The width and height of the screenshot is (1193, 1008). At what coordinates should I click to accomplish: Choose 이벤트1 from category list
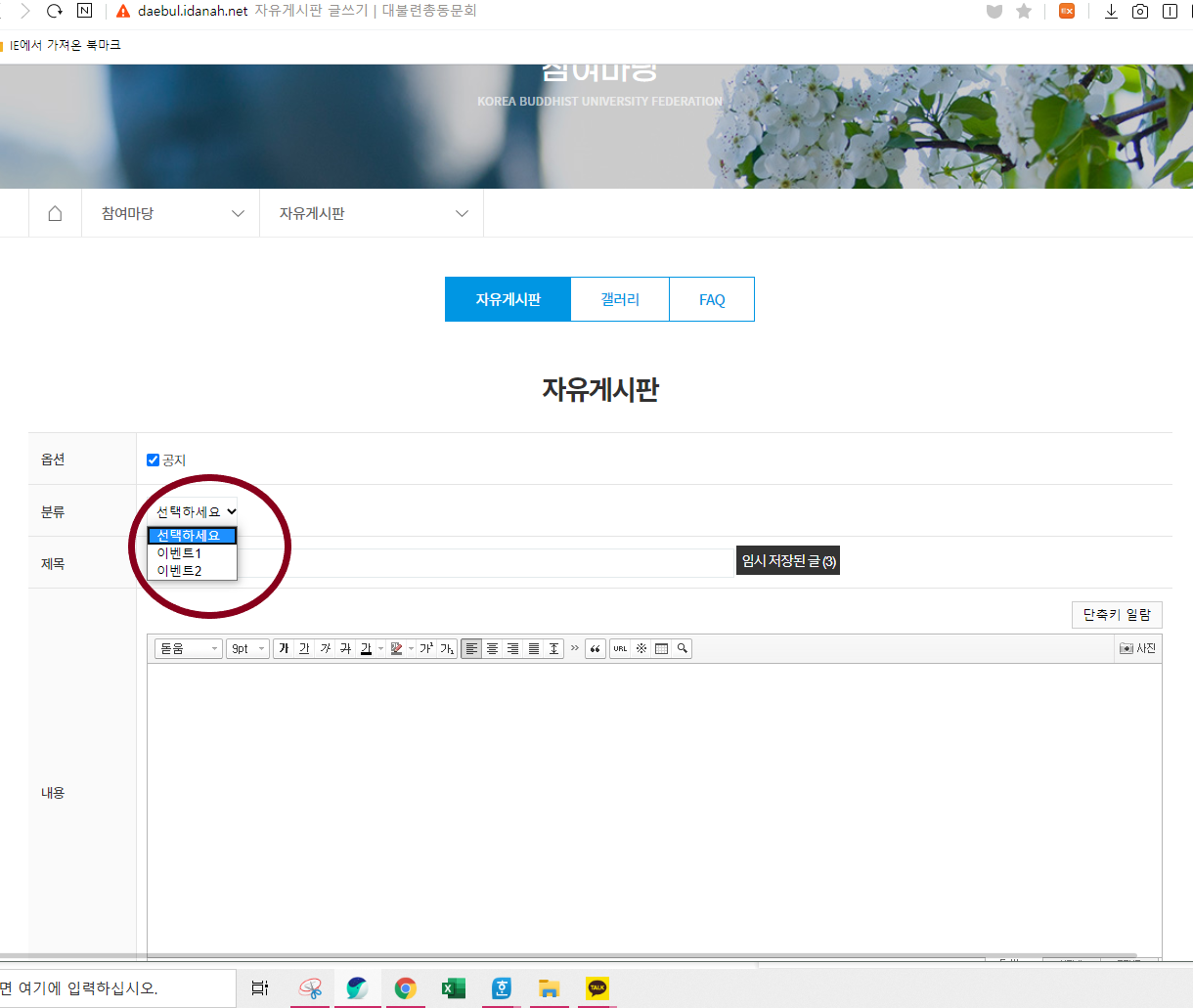pyautogui.click(x=192, y=553)
